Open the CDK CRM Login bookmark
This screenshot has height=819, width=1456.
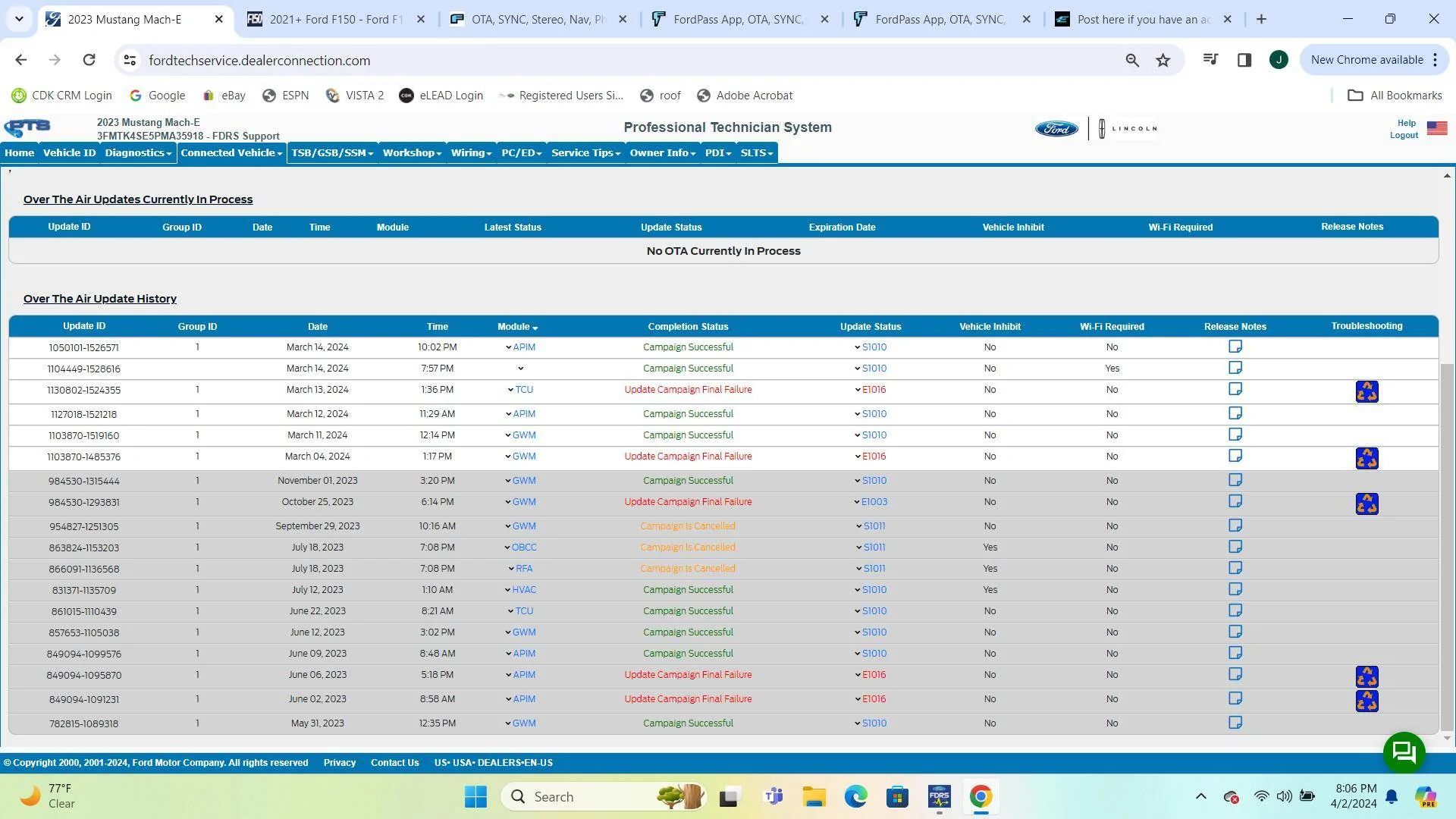point(62,96)
